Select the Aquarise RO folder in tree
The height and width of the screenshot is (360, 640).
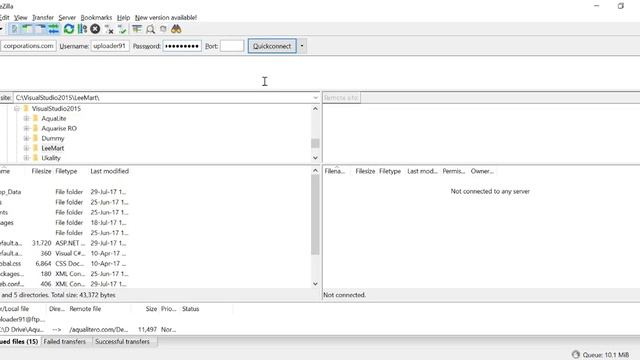[59, 128]
